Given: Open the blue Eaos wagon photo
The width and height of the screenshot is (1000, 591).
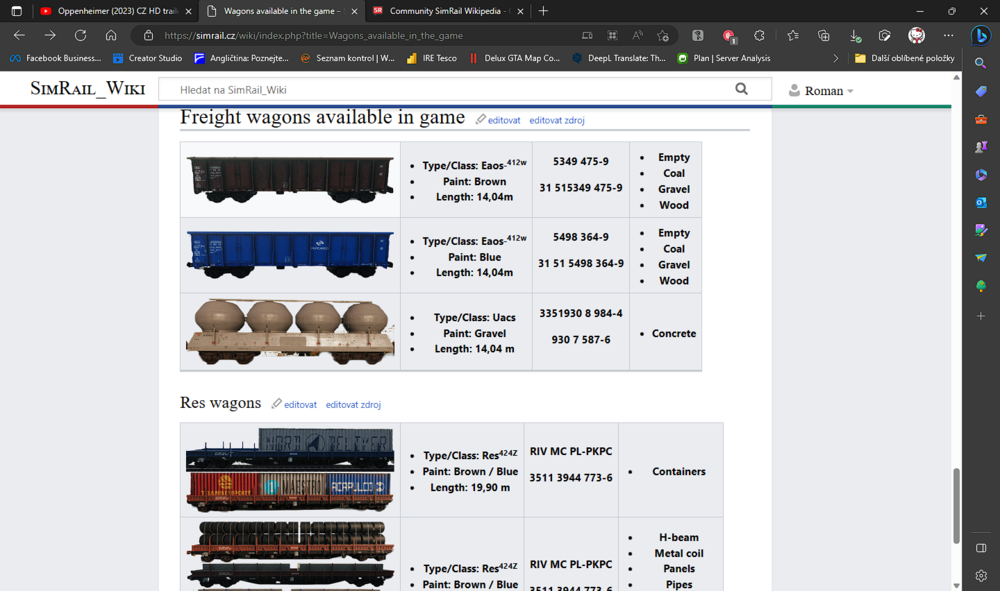Looking at the screenshot, I should 288,254.
